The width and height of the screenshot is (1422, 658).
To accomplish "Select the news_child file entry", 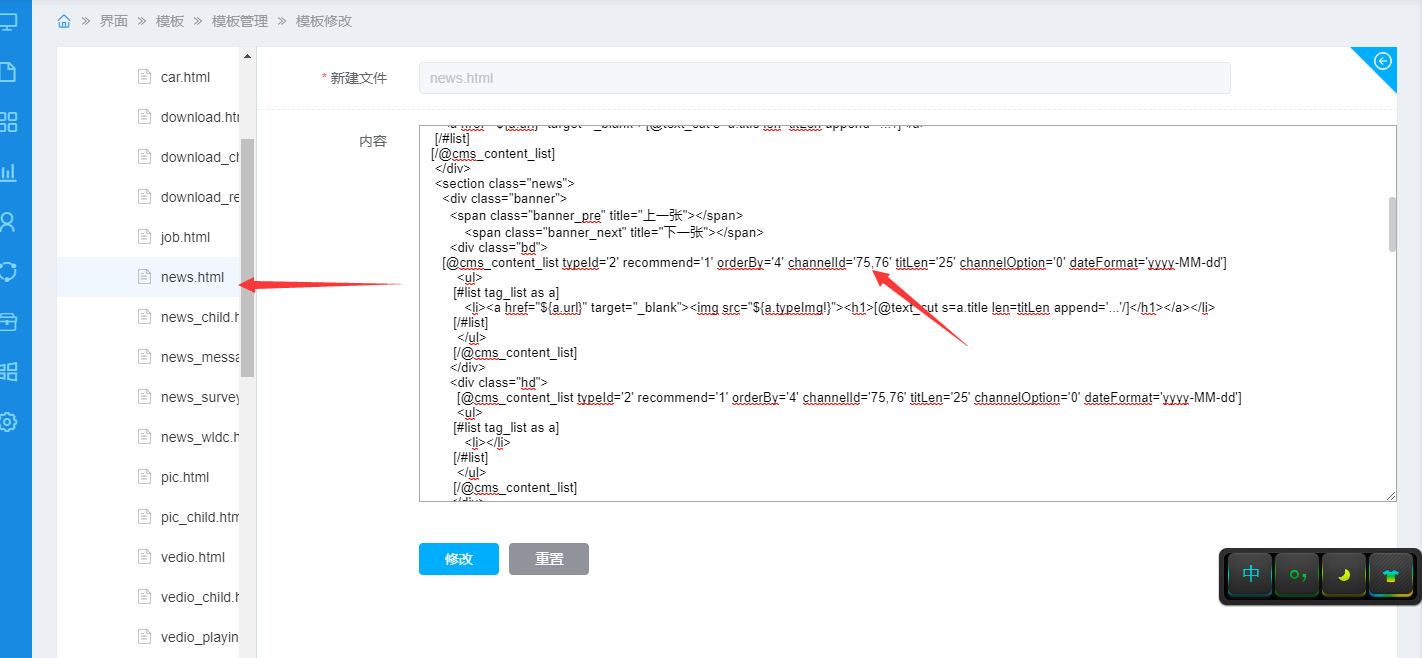I will click(200, 317).
